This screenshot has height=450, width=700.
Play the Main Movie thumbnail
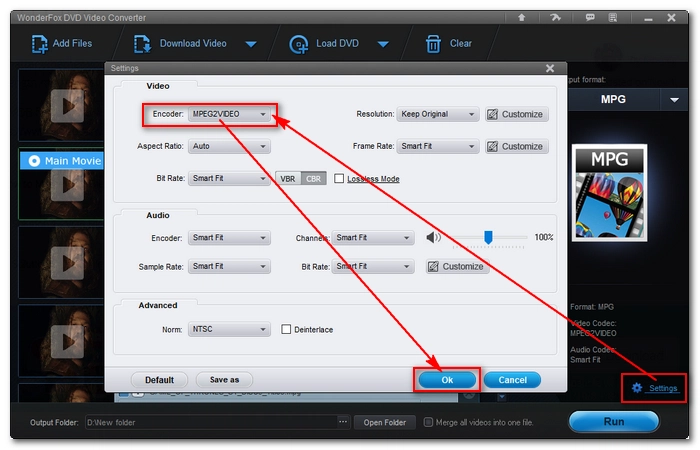[67, 185]
